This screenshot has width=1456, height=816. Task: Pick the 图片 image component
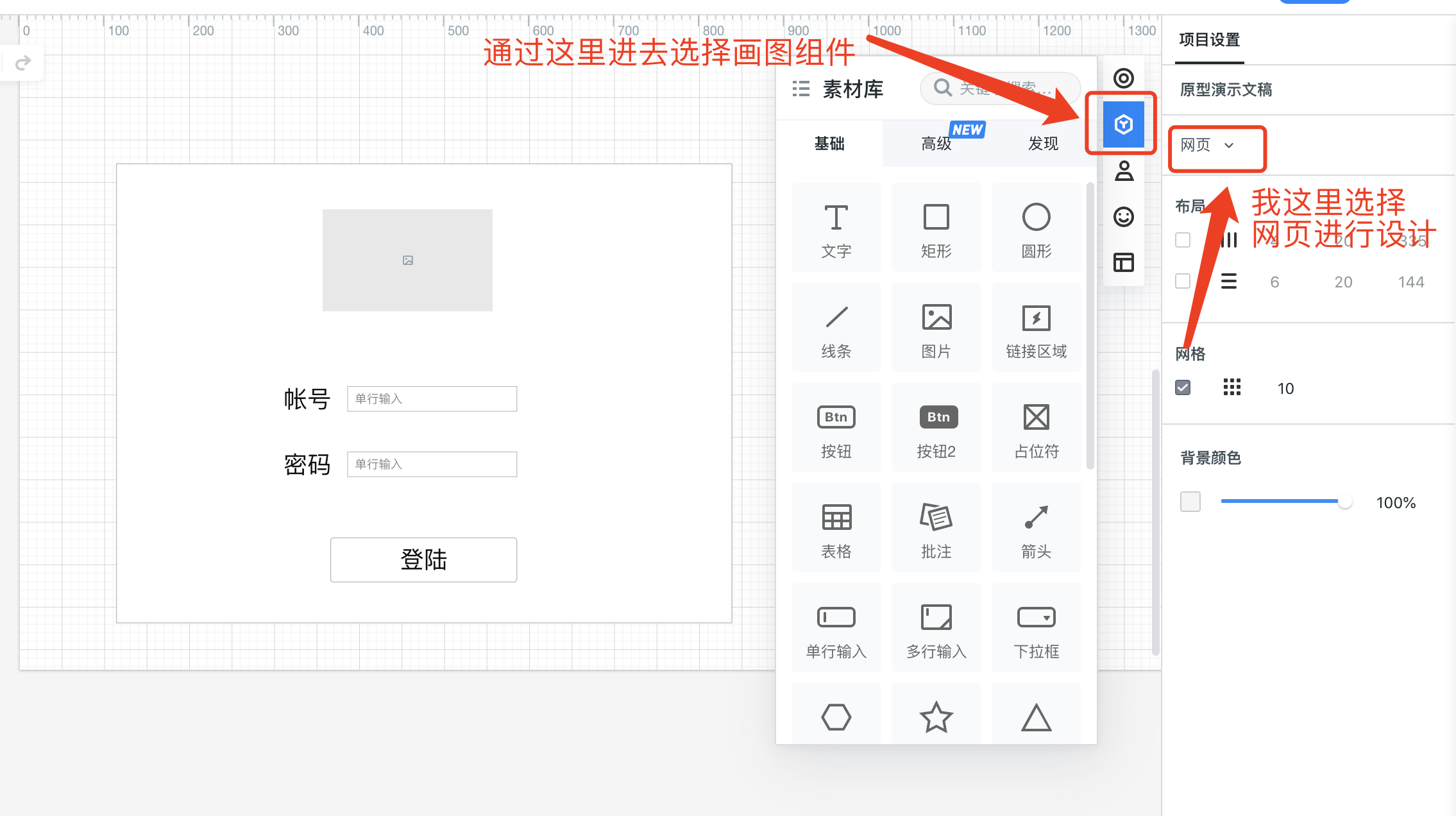tap(936, 327)
